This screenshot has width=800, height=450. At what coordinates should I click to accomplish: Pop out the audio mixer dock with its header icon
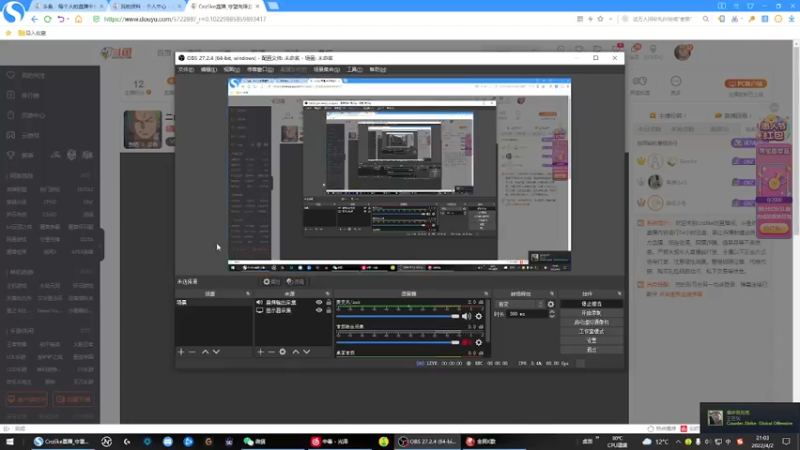(x=486, y=294)
